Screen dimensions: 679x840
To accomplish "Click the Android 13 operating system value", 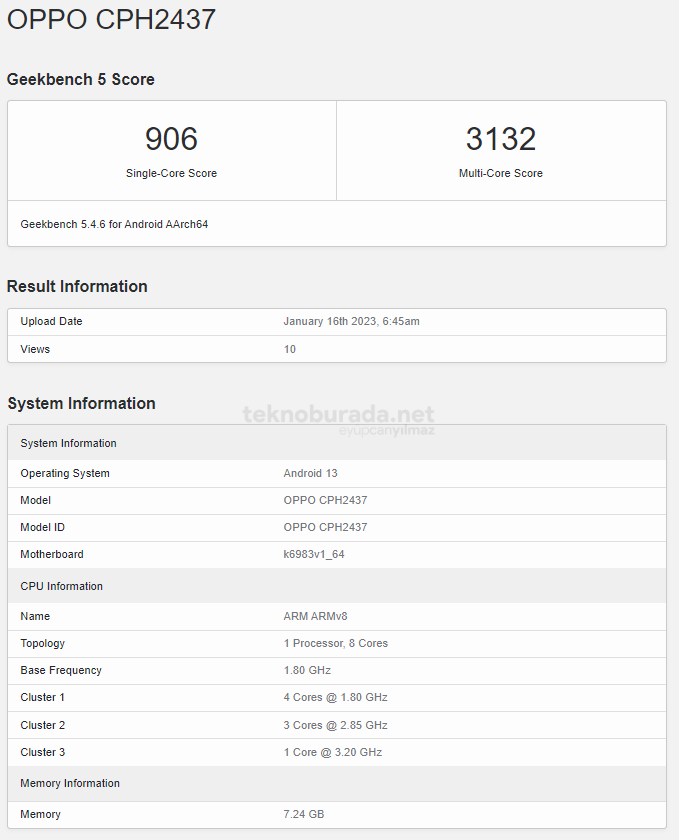I will tap(311, 473).
